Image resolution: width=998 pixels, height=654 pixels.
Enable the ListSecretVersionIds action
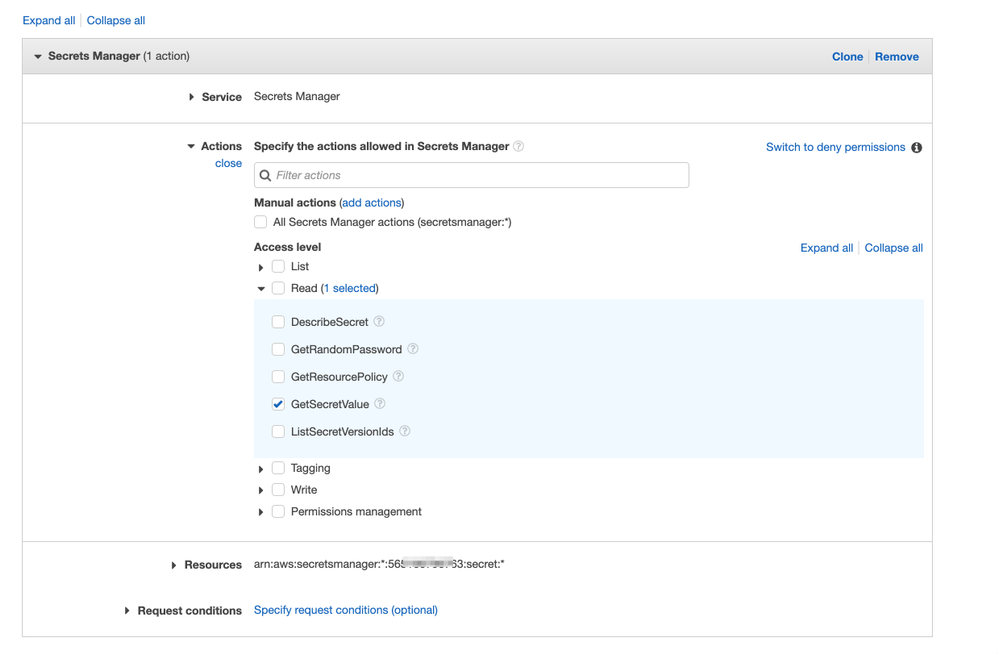click(278, 431)
